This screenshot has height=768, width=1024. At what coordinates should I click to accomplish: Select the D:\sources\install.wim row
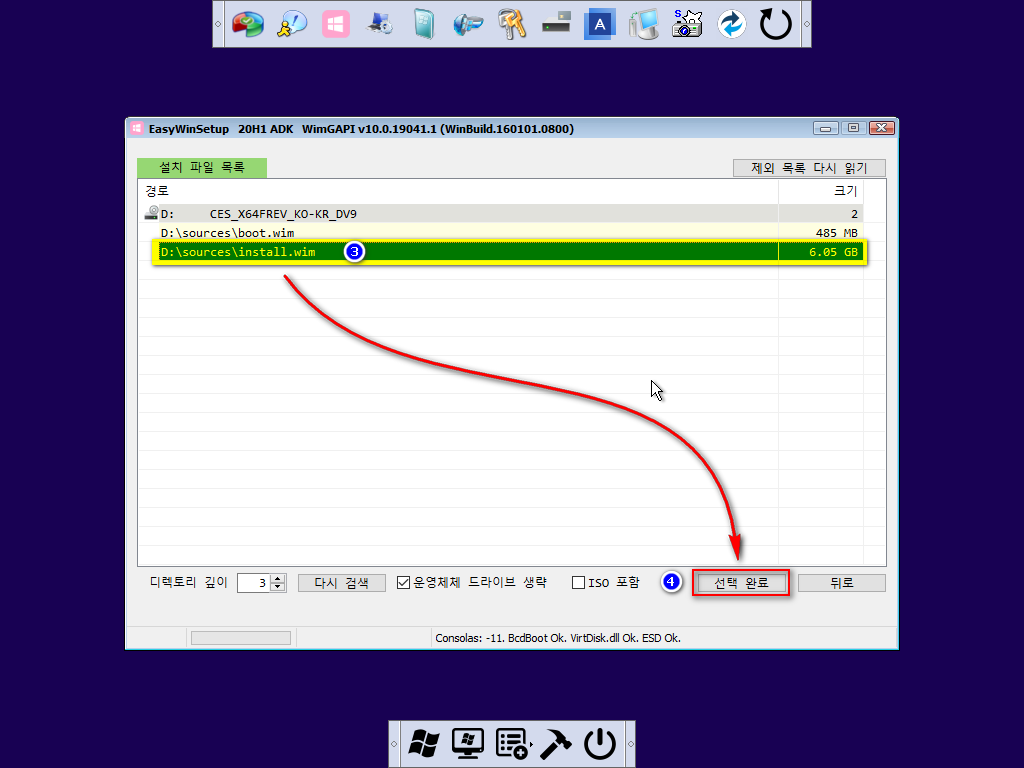tap(509, 252)
